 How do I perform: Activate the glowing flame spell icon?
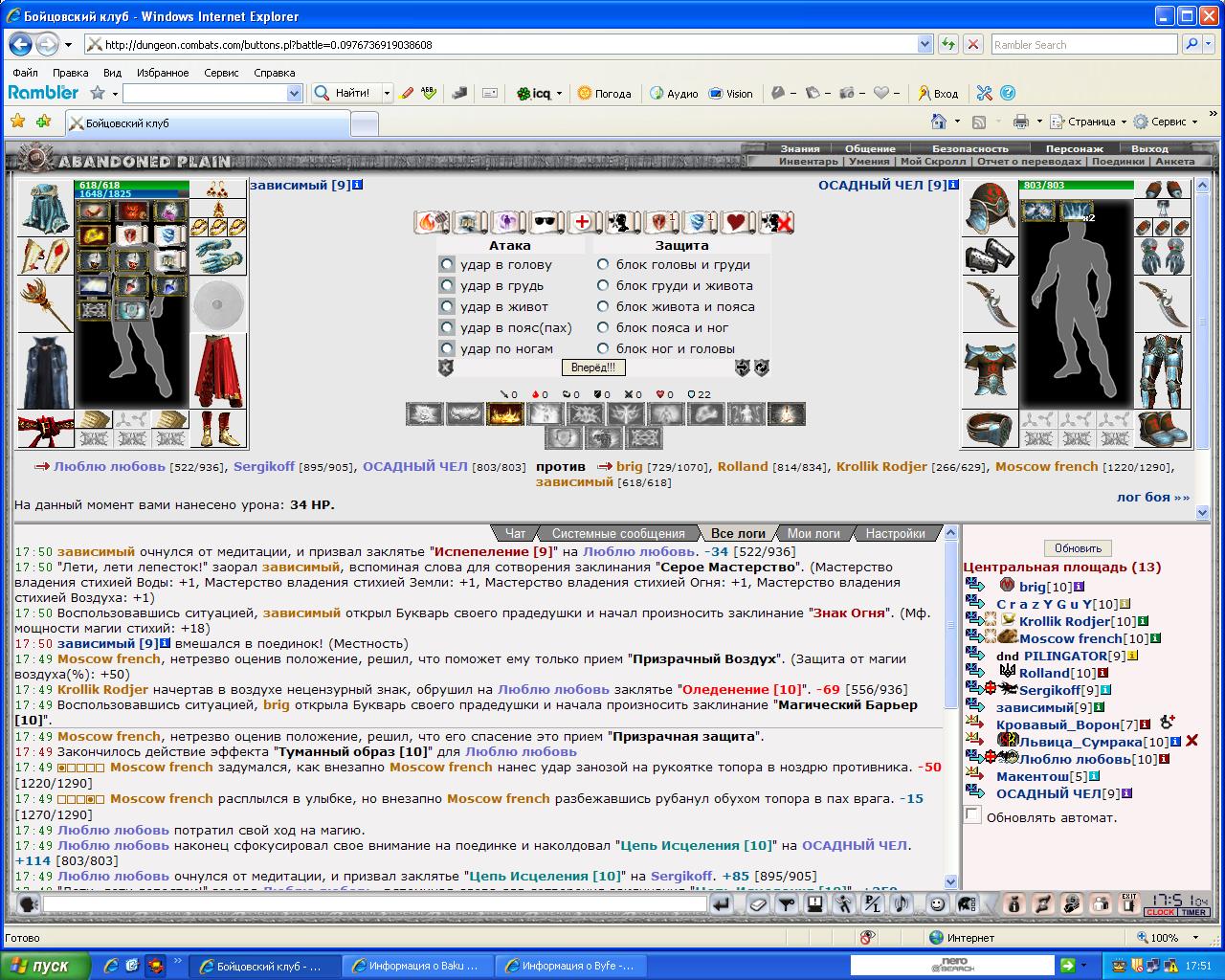pyautogui.click(x=504, y=413)
